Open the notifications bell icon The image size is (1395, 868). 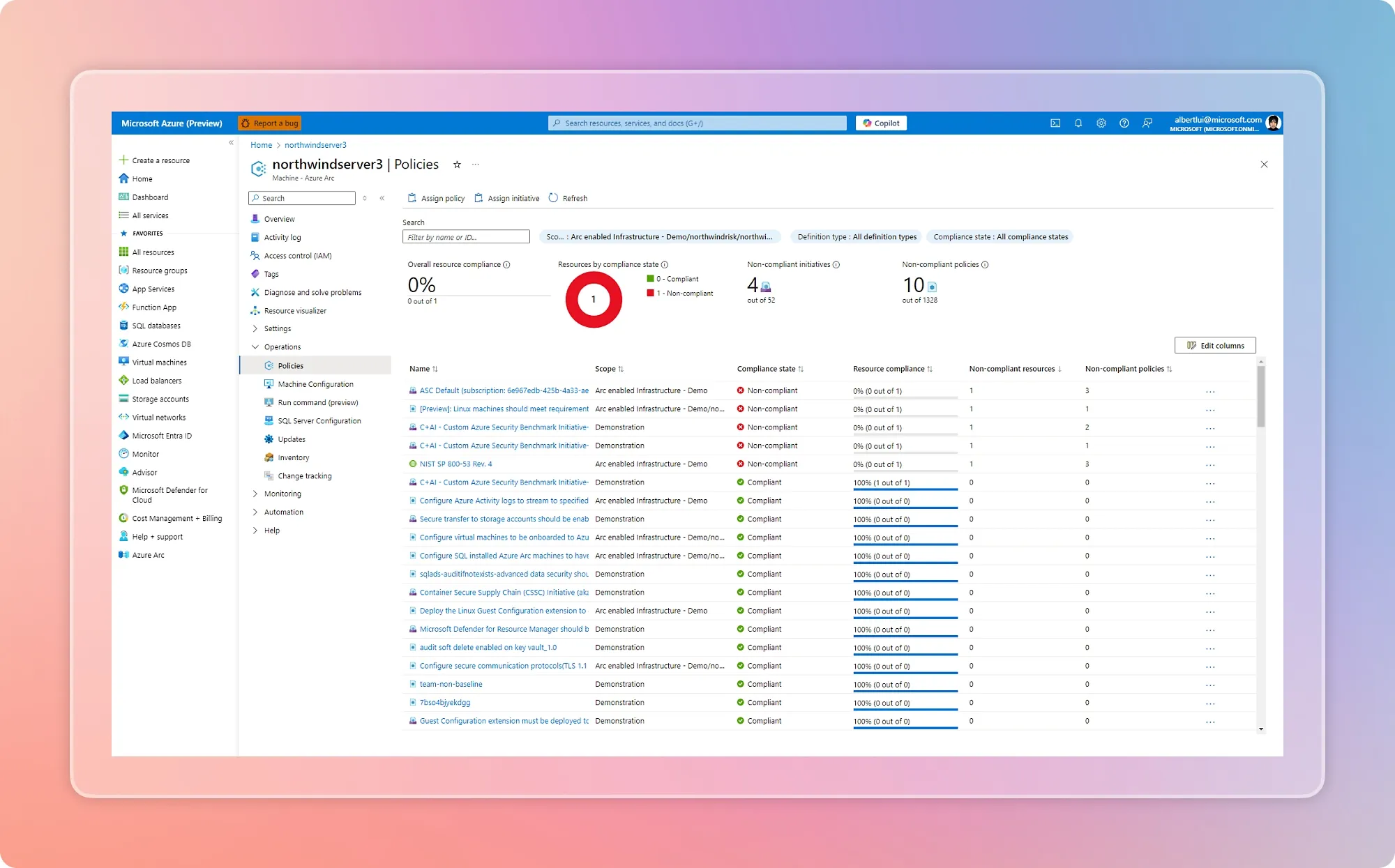coord(1078,123)
